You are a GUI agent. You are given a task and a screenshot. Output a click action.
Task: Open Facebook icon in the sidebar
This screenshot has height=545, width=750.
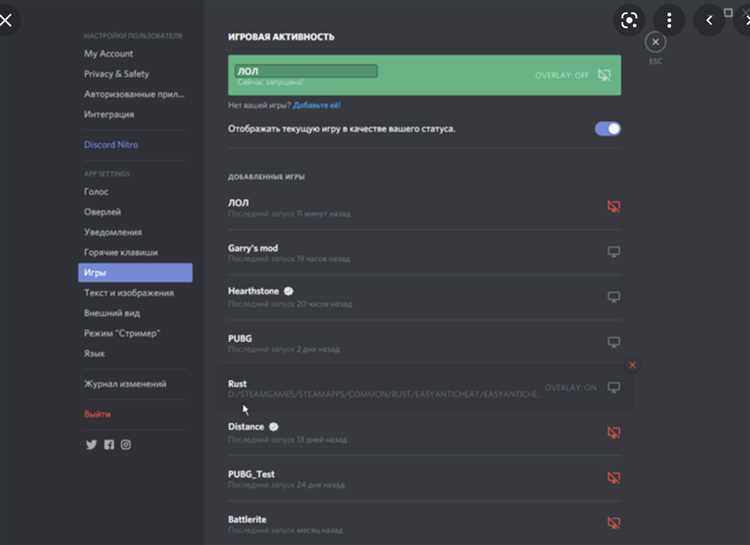pyautogui.click(x=109, y=445)
